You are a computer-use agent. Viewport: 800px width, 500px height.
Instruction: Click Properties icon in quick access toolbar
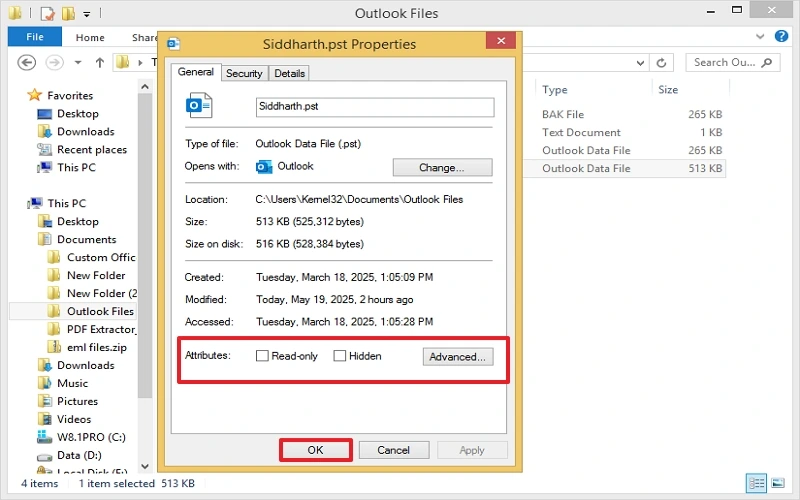(x=47, y=13)
